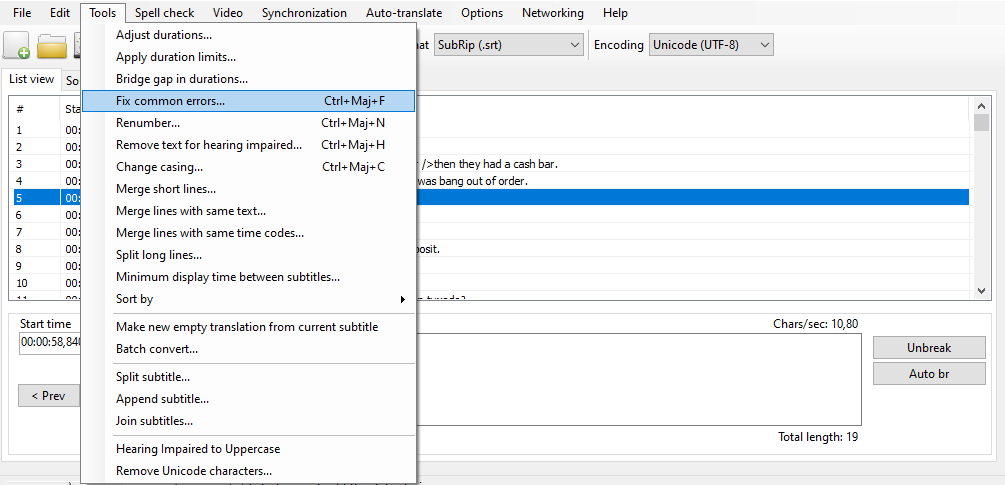Click the Start time input field
Image resolution: width=1005 pixels, height=485 pixels.
tap(50, 343)
